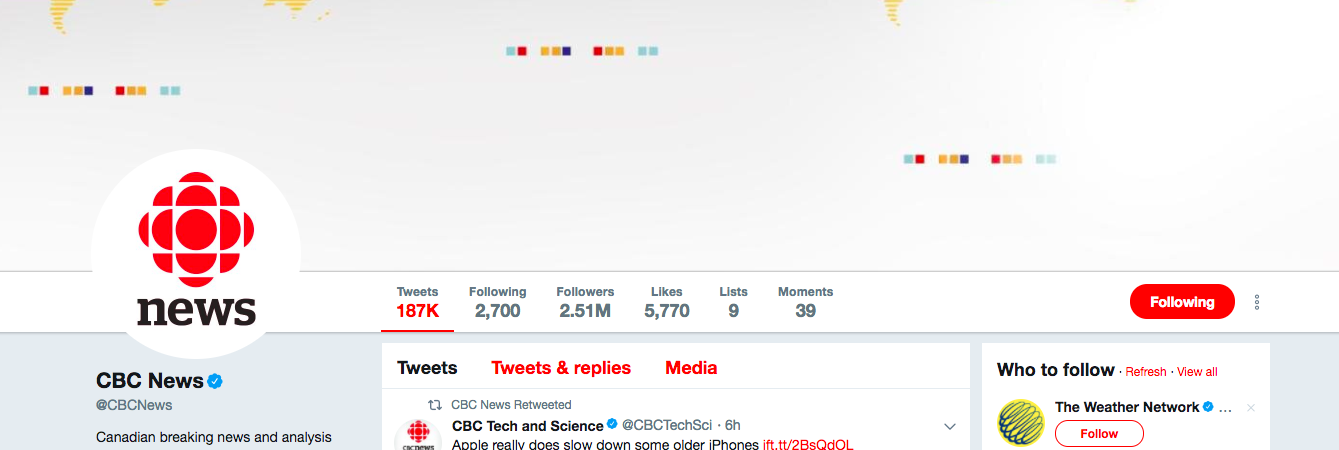Toggle the red Following button
Viewport: 1339px width, 450px height.
coord(1182,302)
